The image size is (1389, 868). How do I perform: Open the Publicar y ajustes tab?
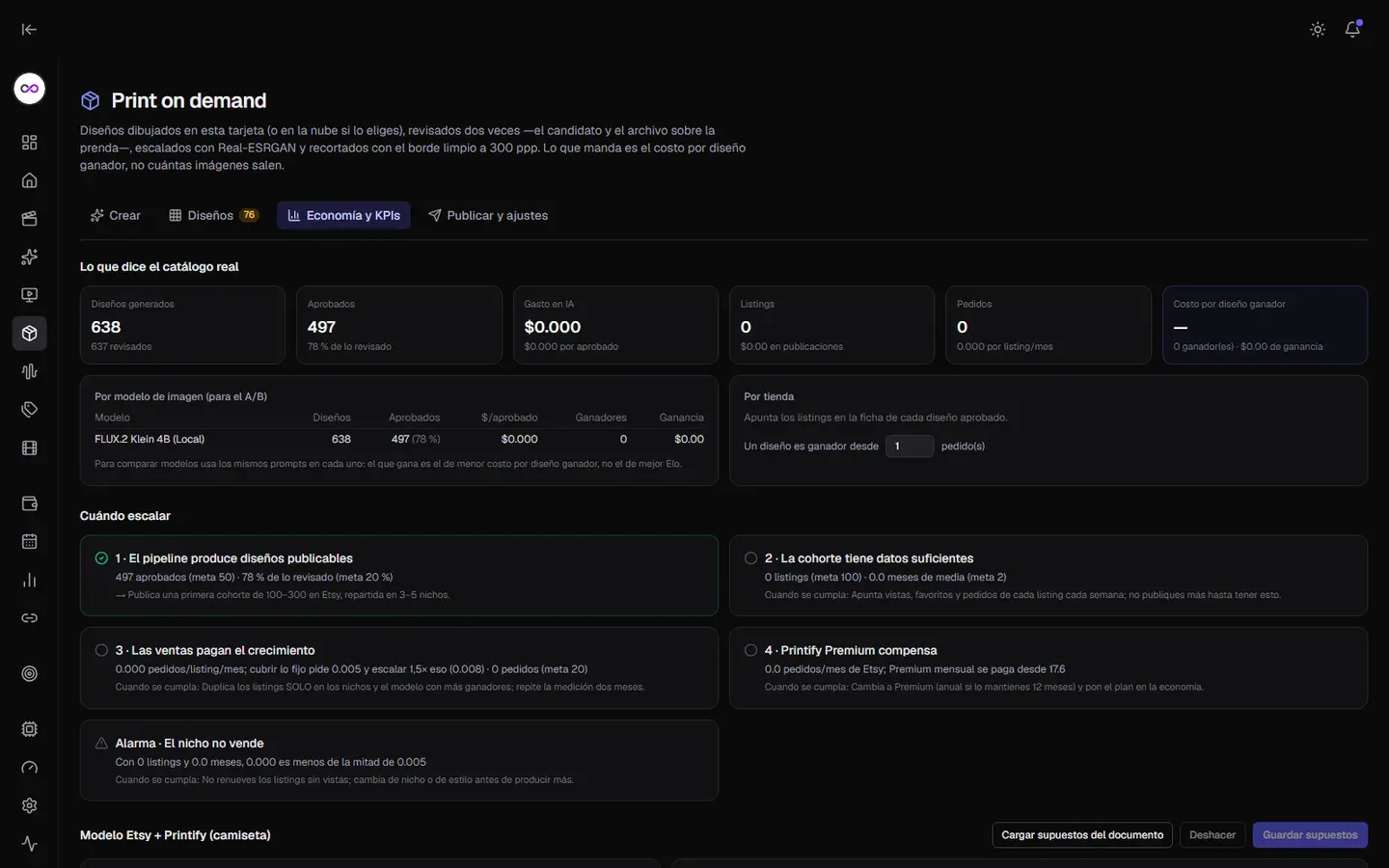pos(488,215)
